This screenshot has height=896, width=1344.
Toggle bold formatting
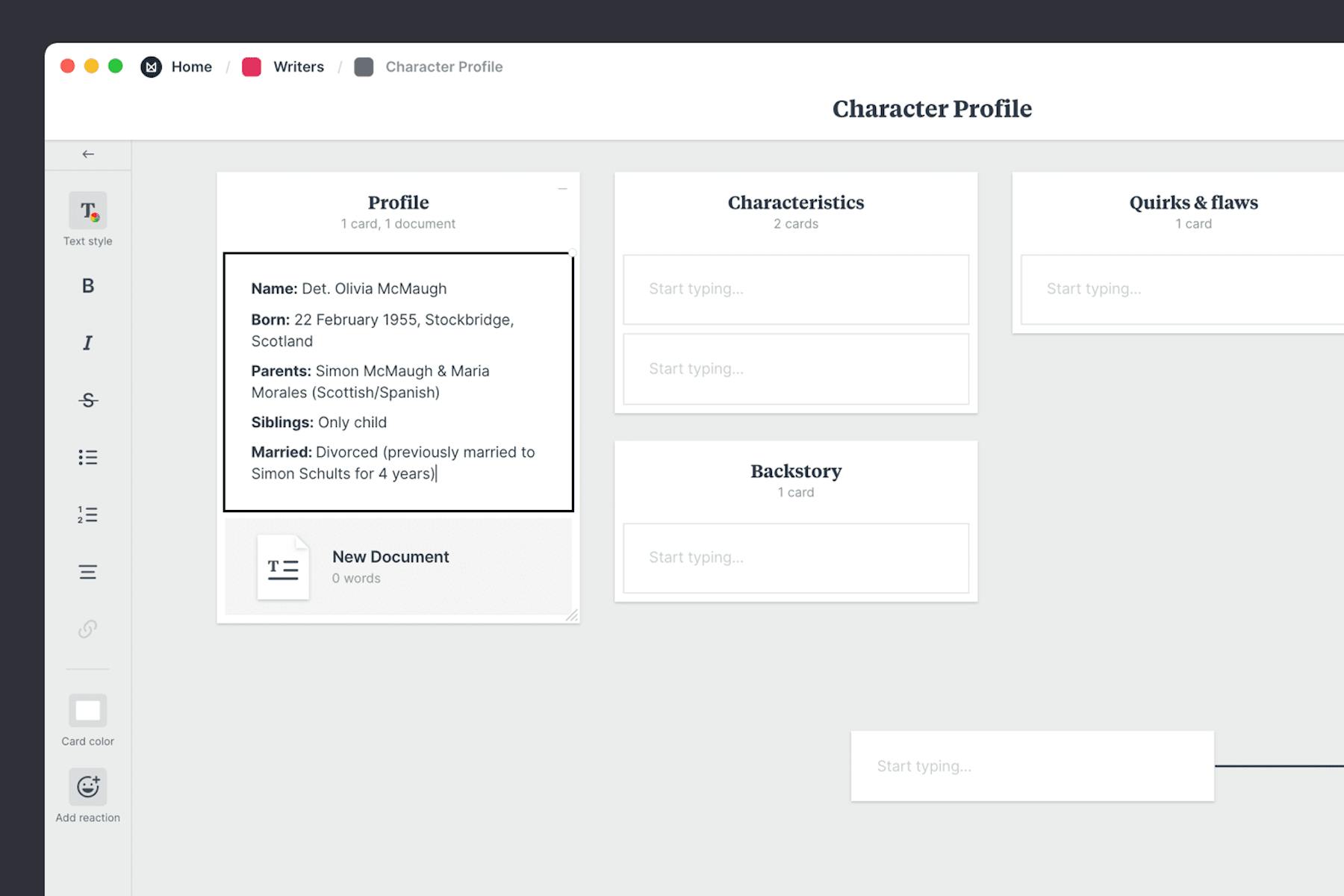click(x=87, y=286)
